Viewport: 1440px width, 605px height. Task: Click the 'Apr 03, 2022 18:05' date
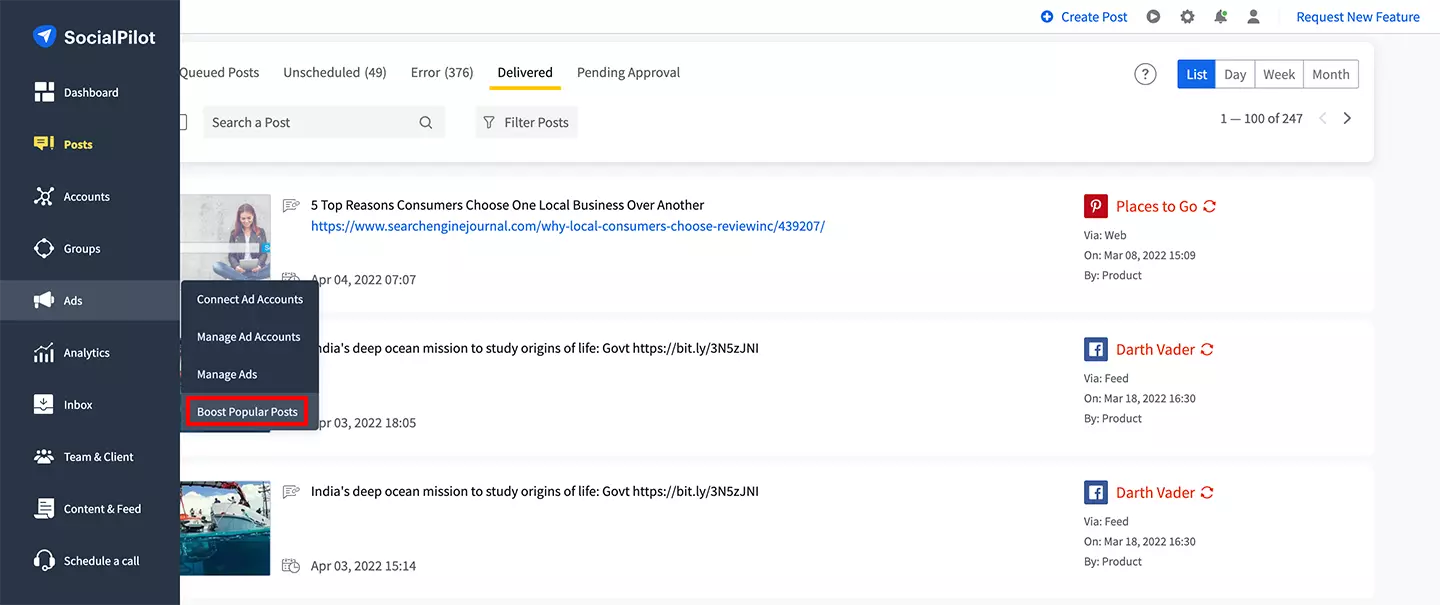point(366,423)
